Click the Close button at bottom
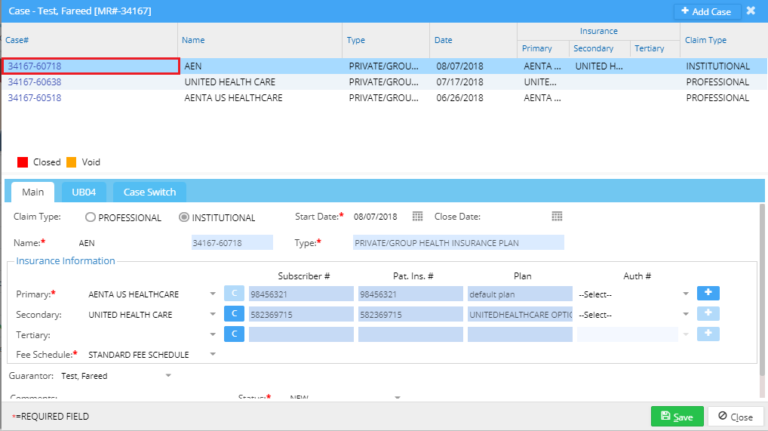 point(735,417)
